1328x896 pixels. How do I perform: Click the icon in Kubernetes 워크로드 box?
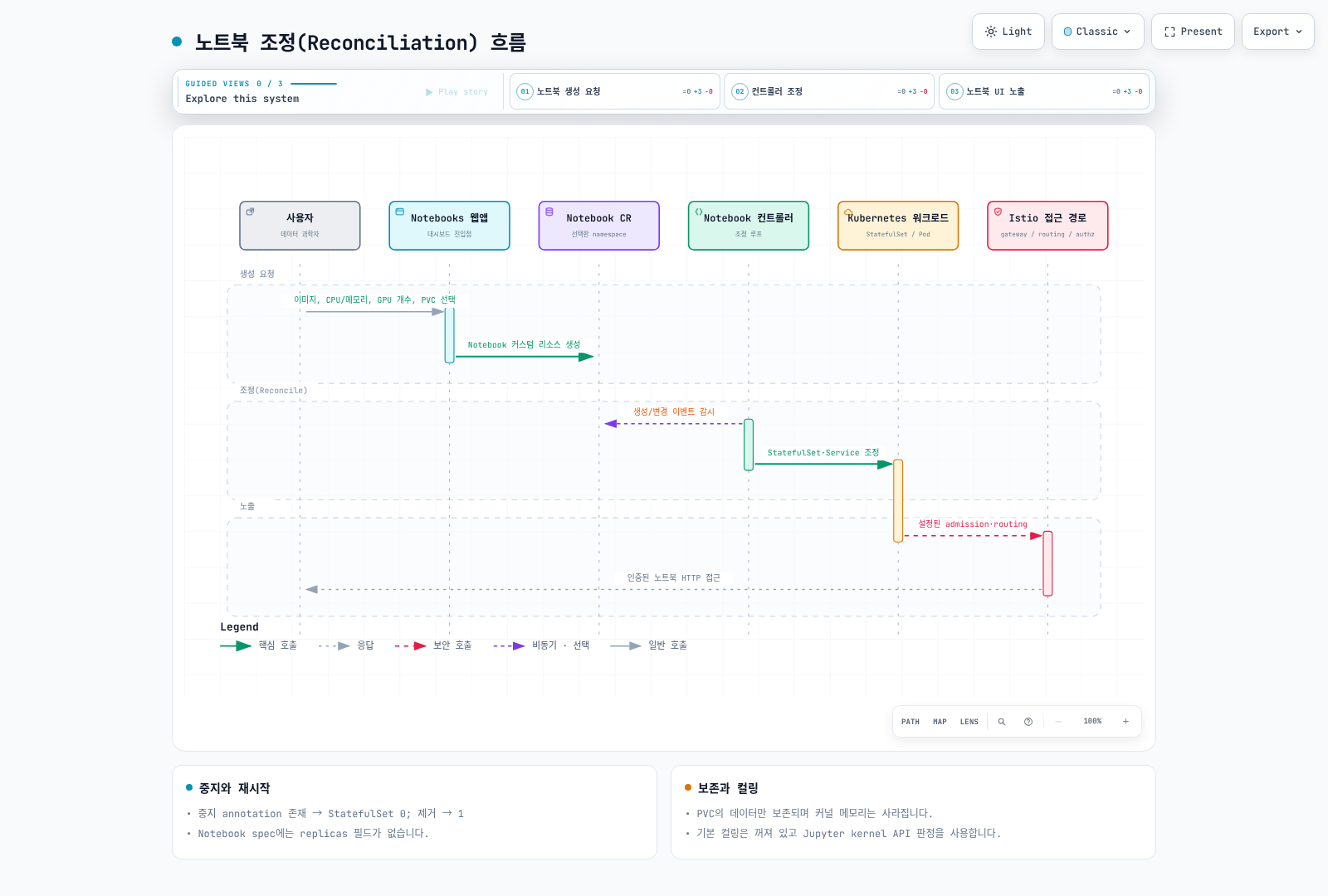848,212
